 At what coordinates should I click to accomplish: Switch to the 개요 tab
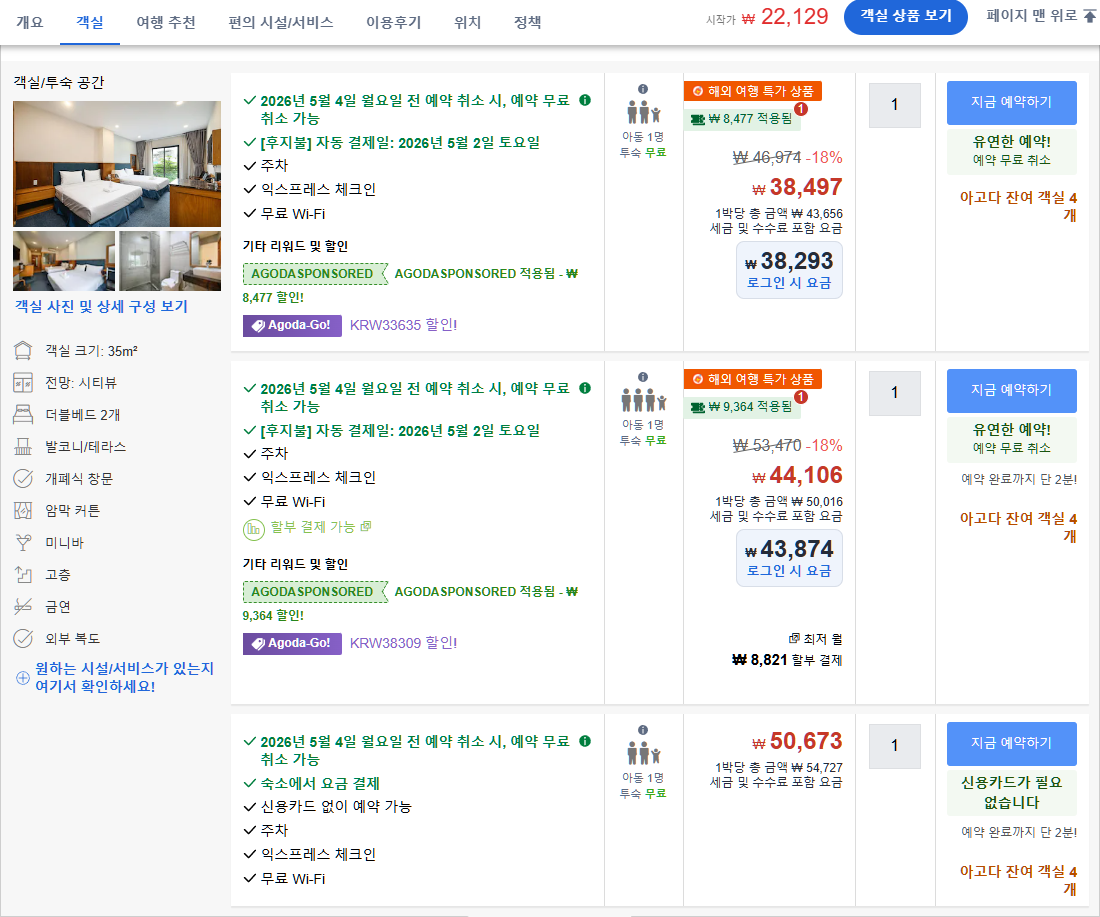point(29,22)
